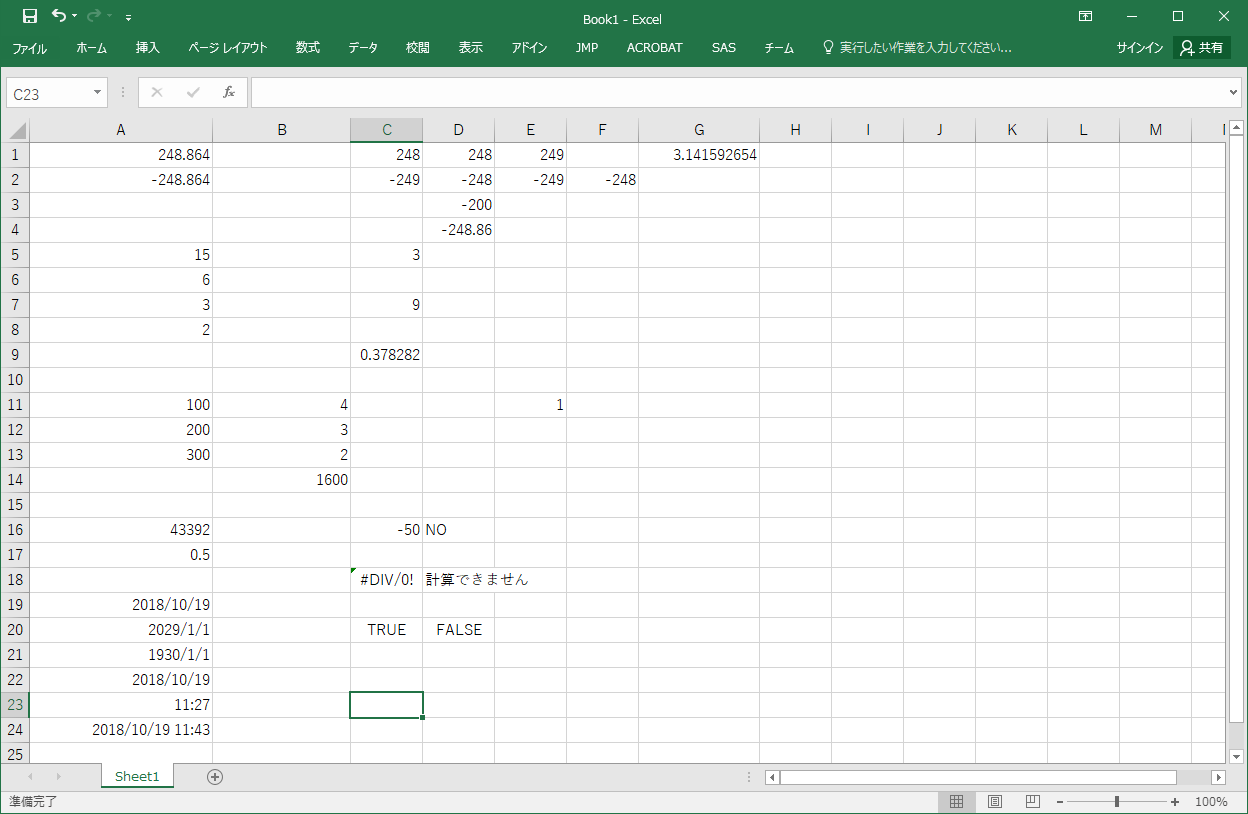Viewport: 1248px width, 814px height.
Task: Click the Ribbon Display Options icon
Action: pos(1085,17)
